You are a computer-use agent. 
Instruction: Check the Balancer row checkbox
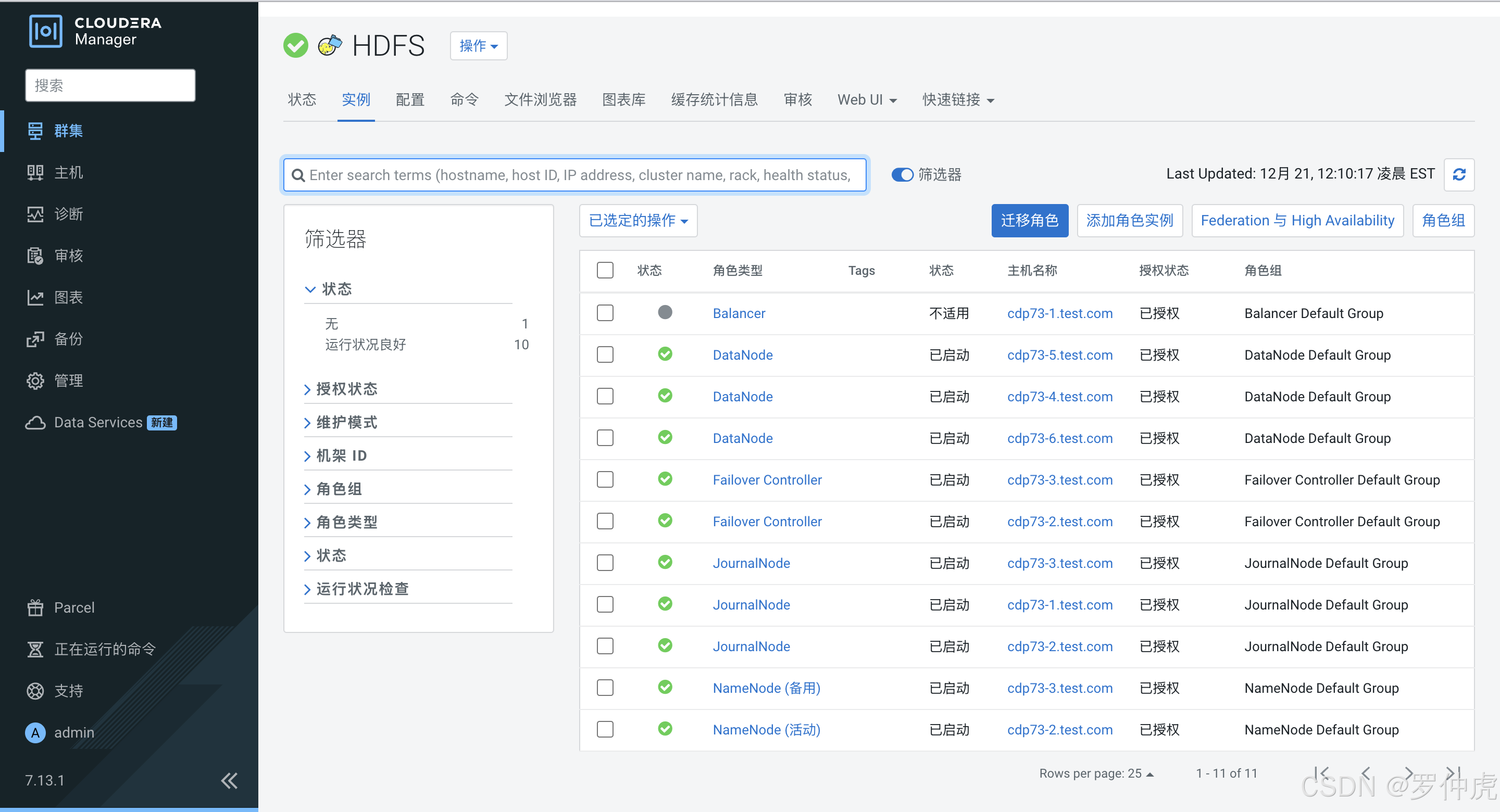click(605, 313)
